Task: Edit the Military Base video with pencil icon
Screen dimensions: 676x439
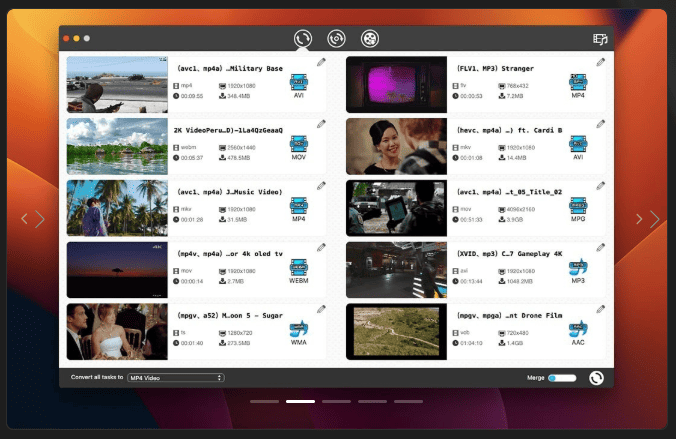Action: coord(321,62)
